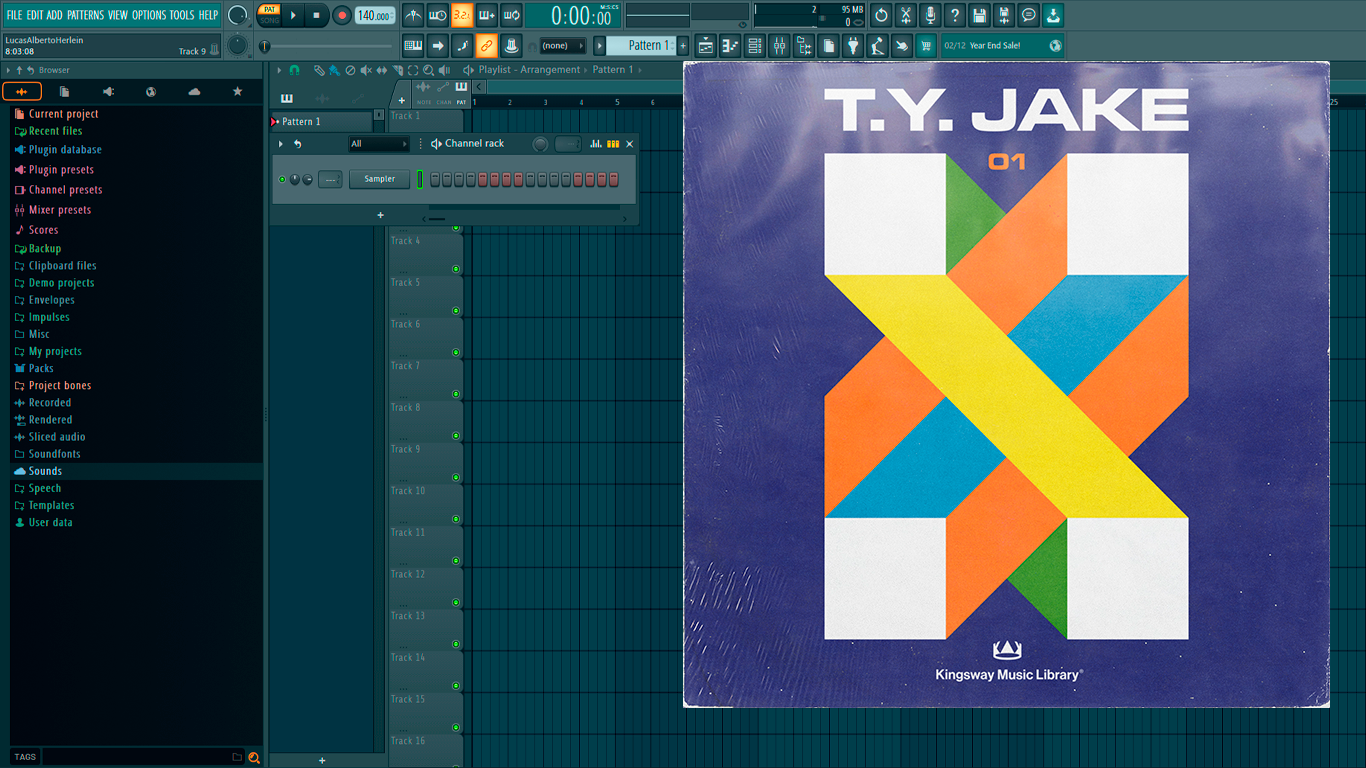Open the Piano roll view icon
Viewport: 1366px width, 768px height.
click(x=730, y=46)
